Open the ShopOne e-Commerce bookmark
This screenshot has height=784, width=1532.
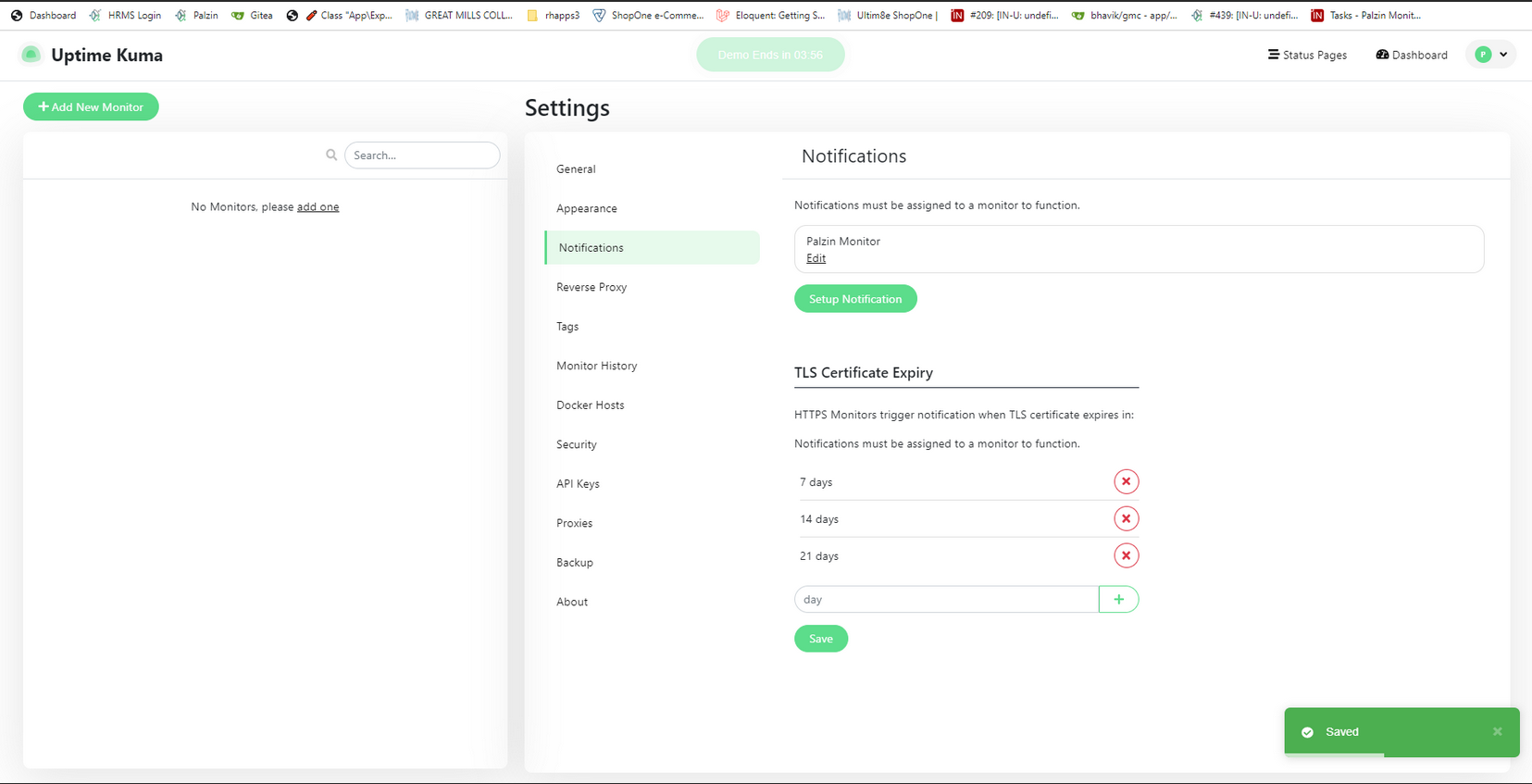pyautogui.click(x=648, y=15)
